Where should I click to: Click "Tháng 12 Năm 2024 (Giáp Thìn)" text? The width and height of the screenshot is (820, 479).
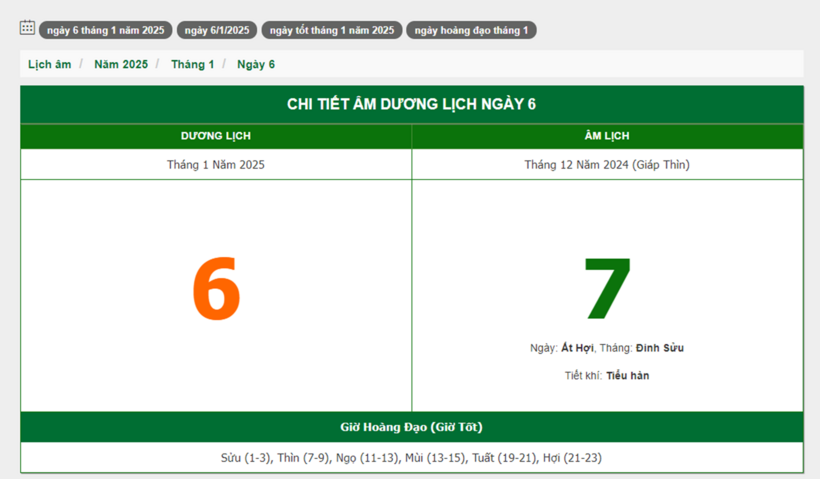pyautogui.click(x=607, y=165)
